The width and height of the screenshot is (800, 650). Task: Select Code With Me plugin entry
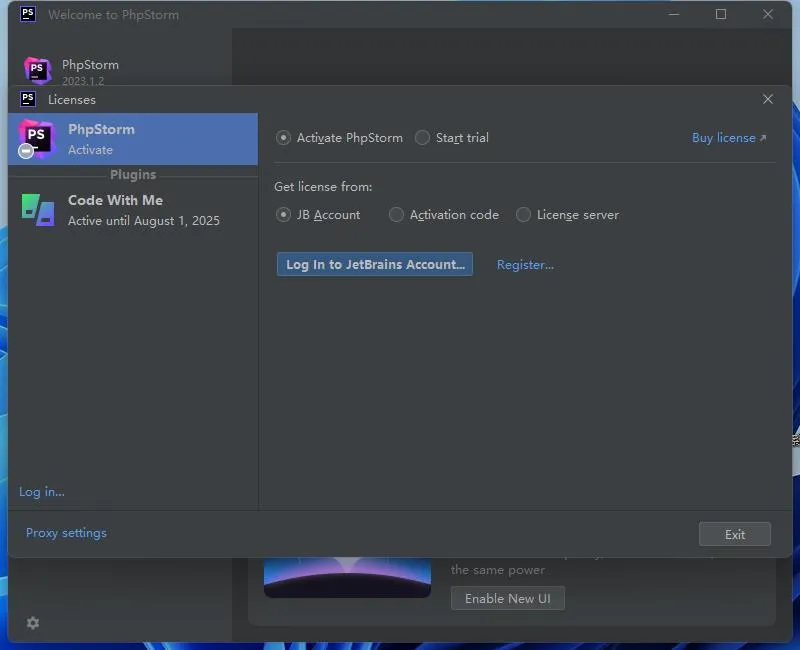pyautogui.click(x=133, y=210)
